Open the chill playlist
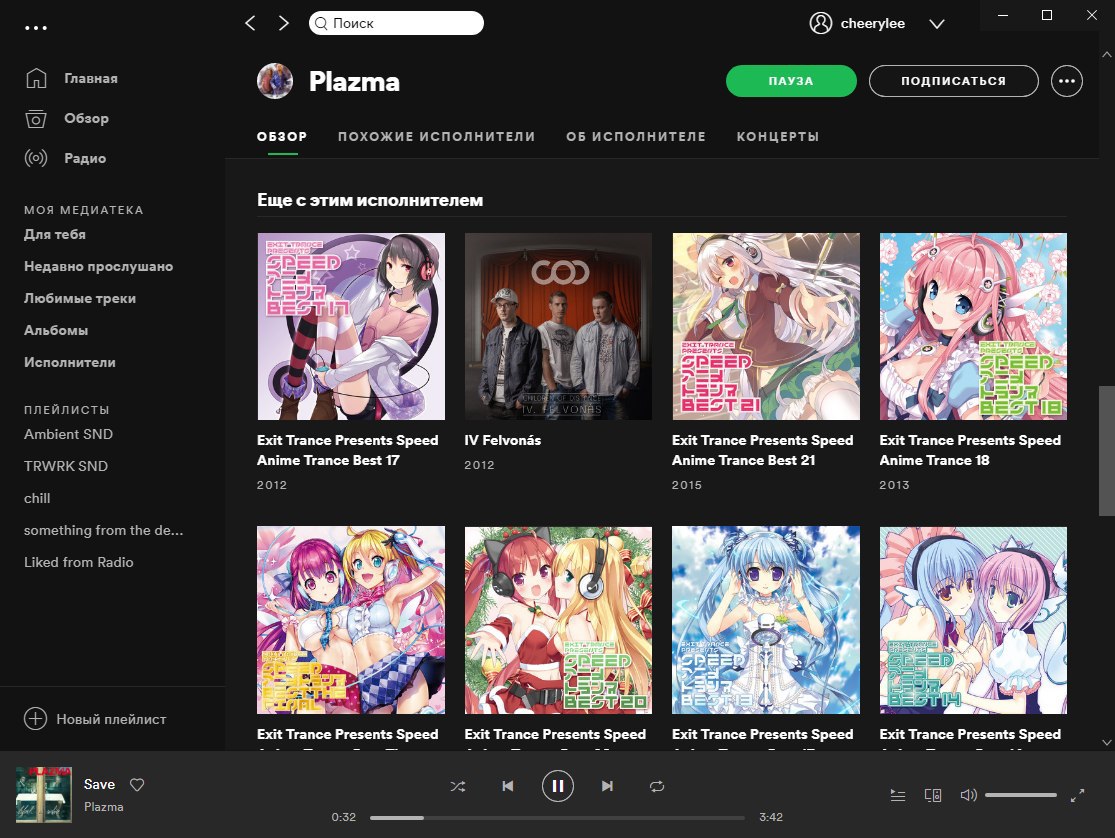Viewport: 1115px width, 838px height. [x=37, y=498]
